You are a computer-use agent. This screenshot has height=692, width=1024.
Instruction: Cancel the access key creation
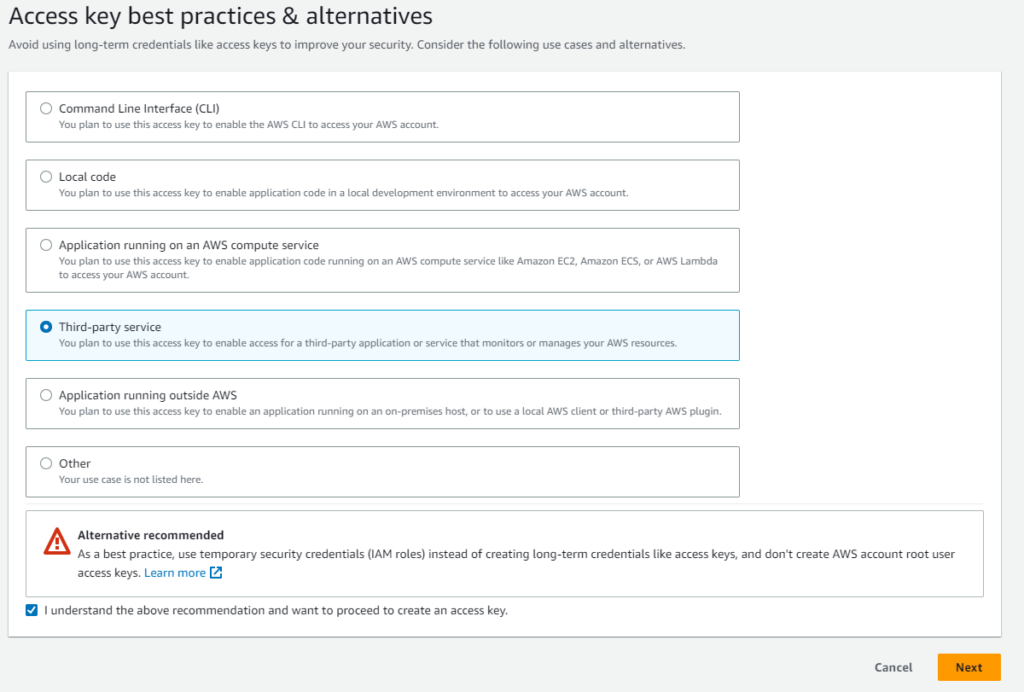(893, 667)
